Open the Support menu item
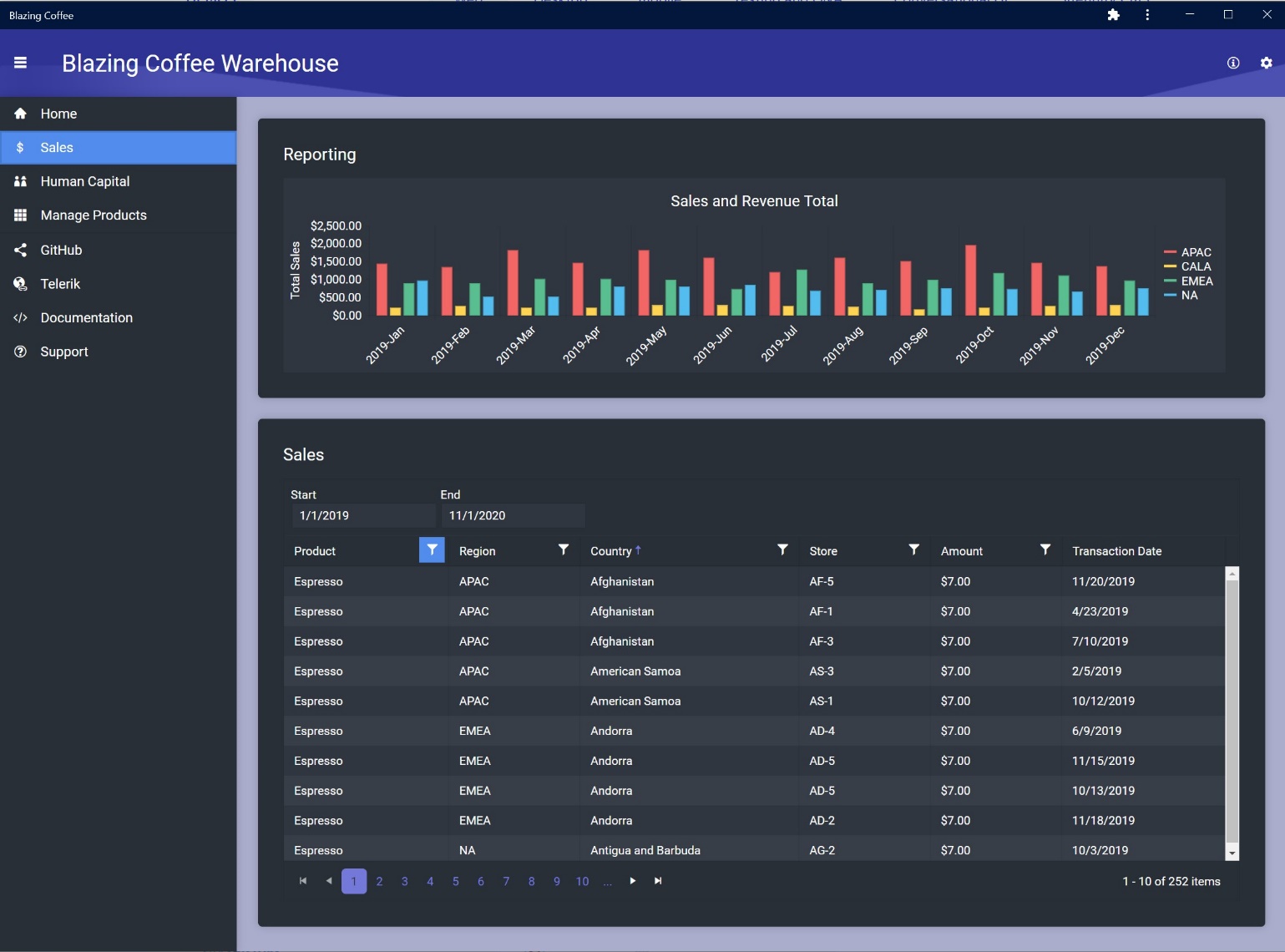Viewport: 1285px width, 952px height. tap(119, 352)
